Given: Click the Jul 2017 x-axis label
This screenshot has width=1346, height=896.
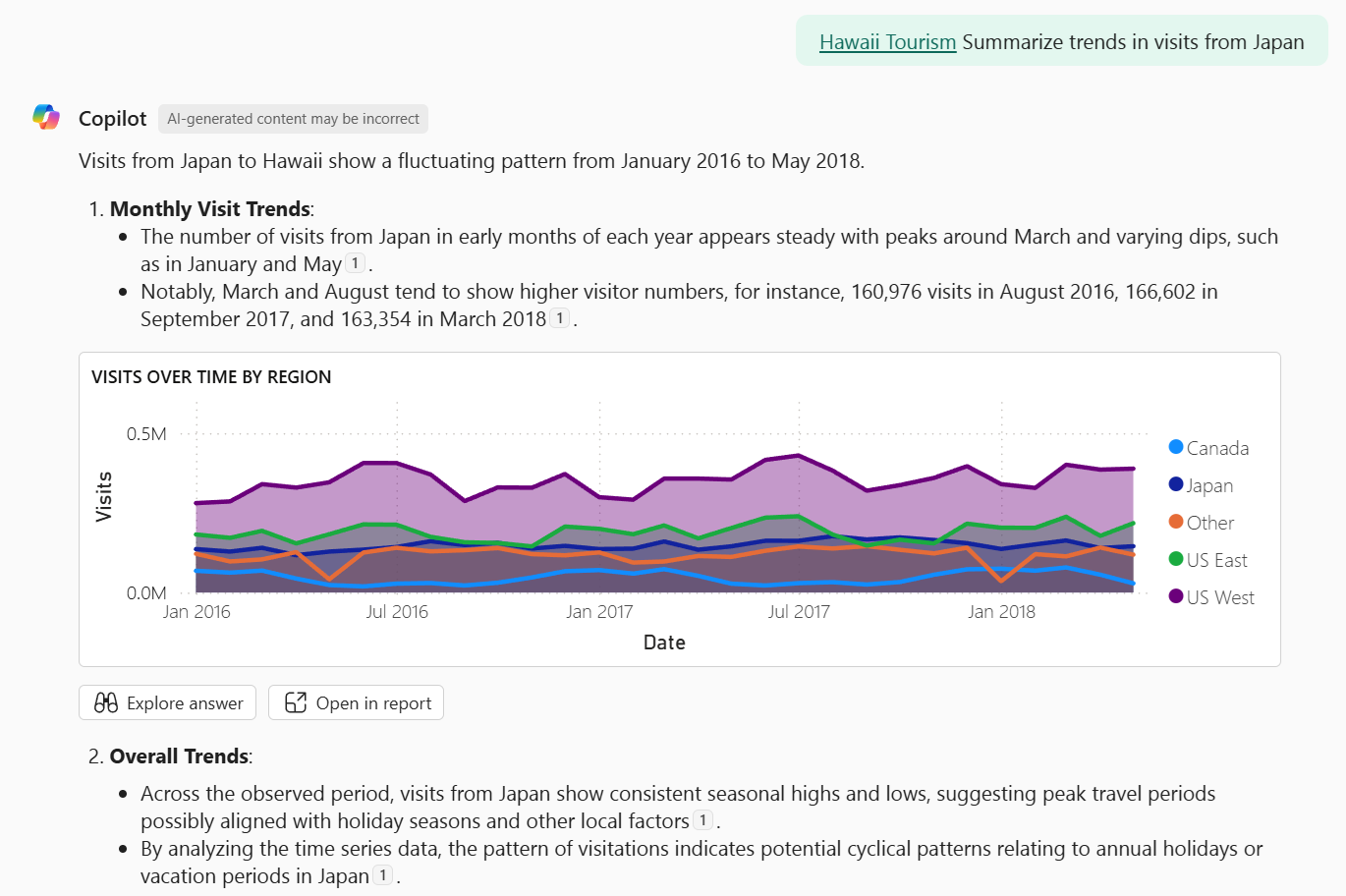Looking at the screenshot, I should (x=799, y=612).
